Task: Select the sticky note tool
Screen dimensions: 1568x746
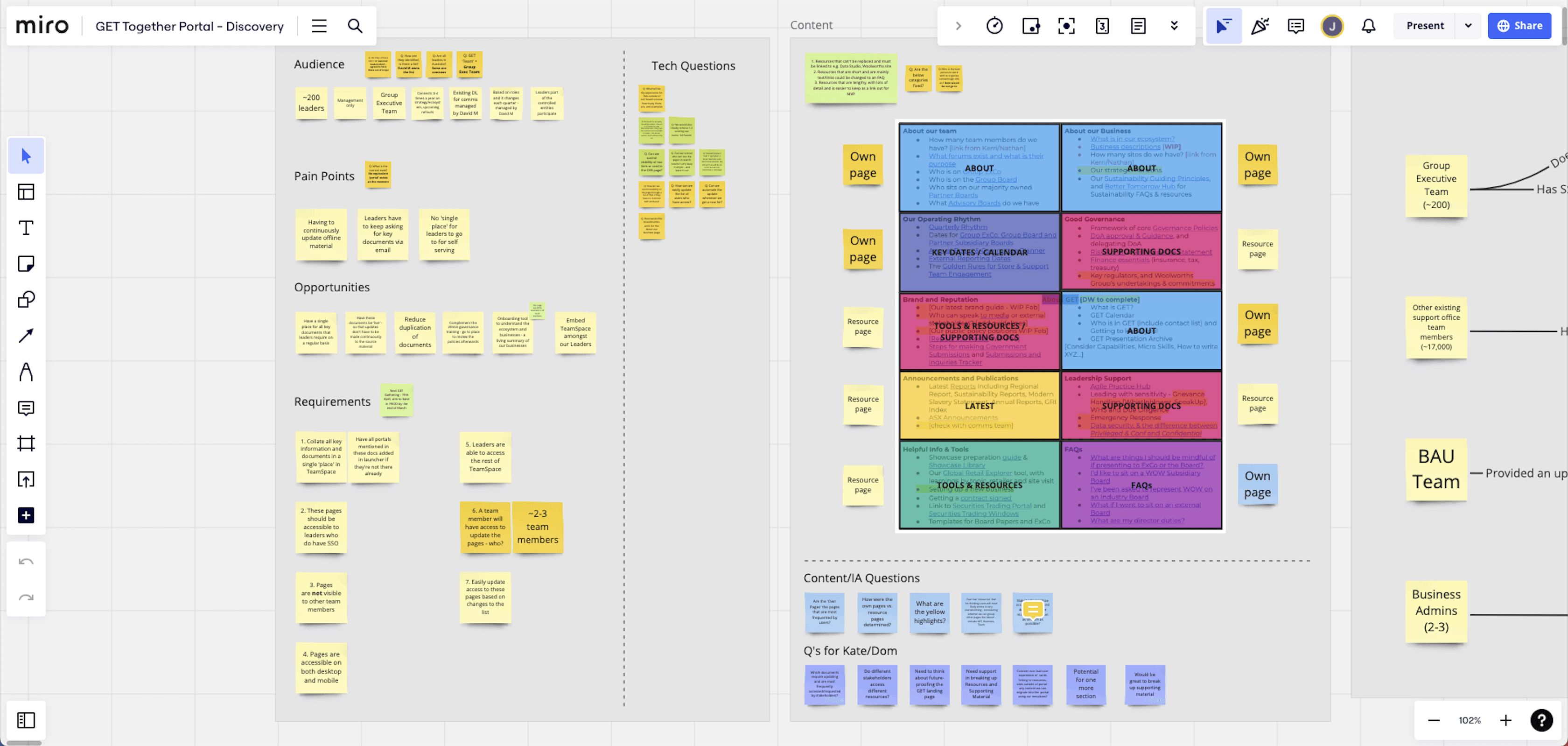Action: coord(26,264)
